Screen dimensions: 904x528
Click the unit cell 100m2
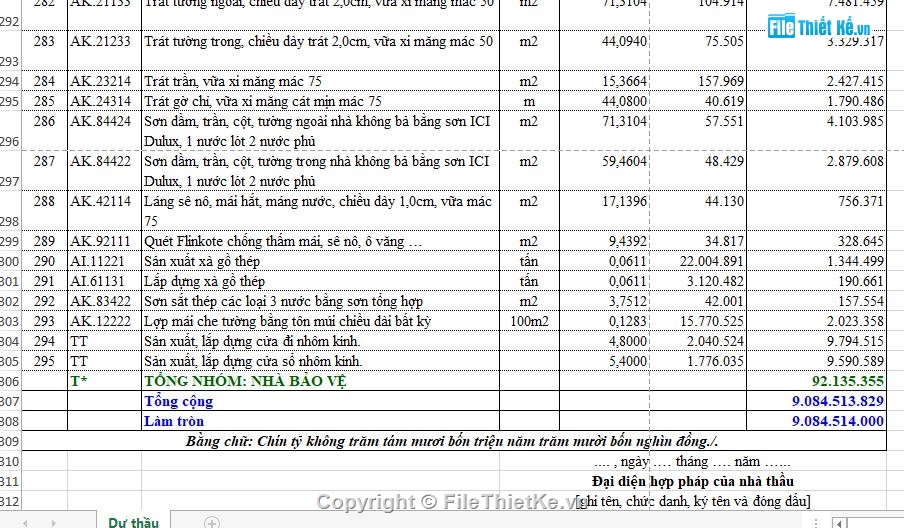pos(529,321)
